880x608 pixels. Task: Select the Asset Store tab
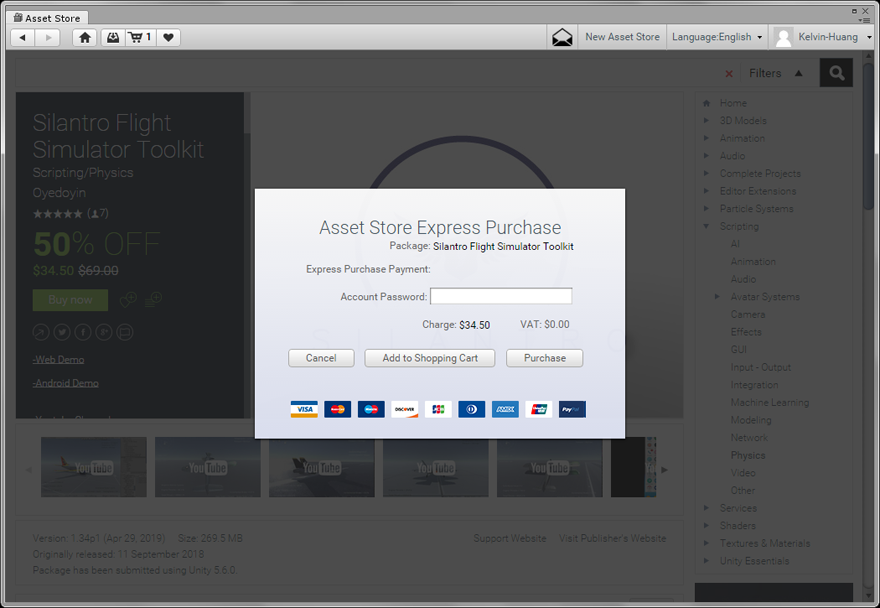[47, 18]
